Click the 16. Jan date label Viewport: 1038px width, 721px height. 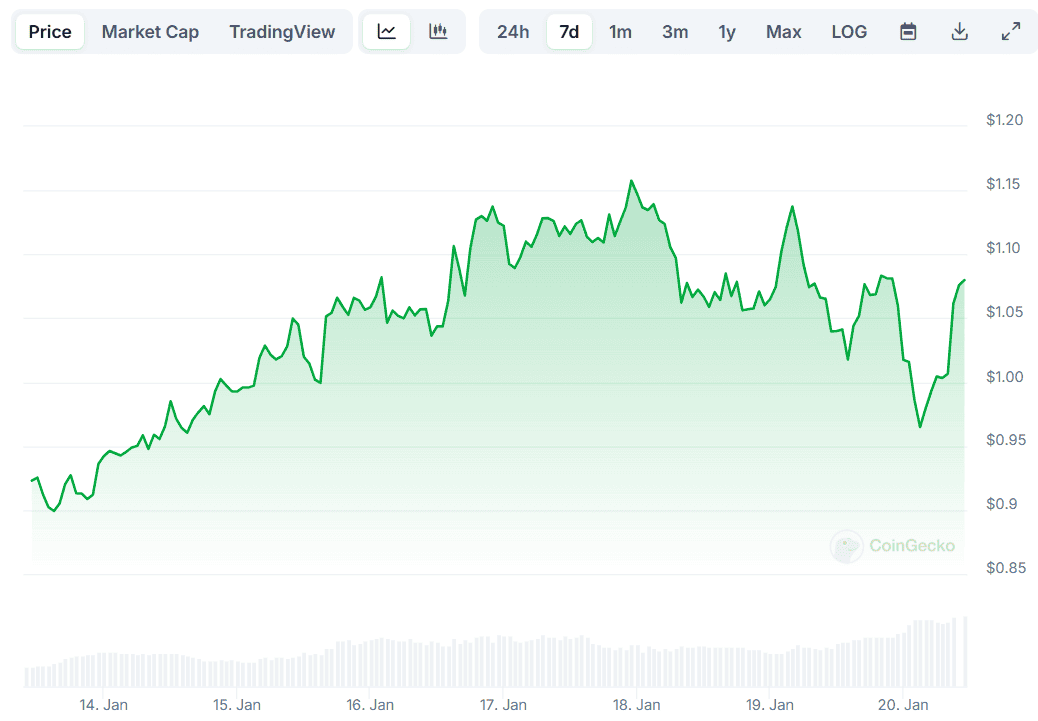tap(369, 705)
